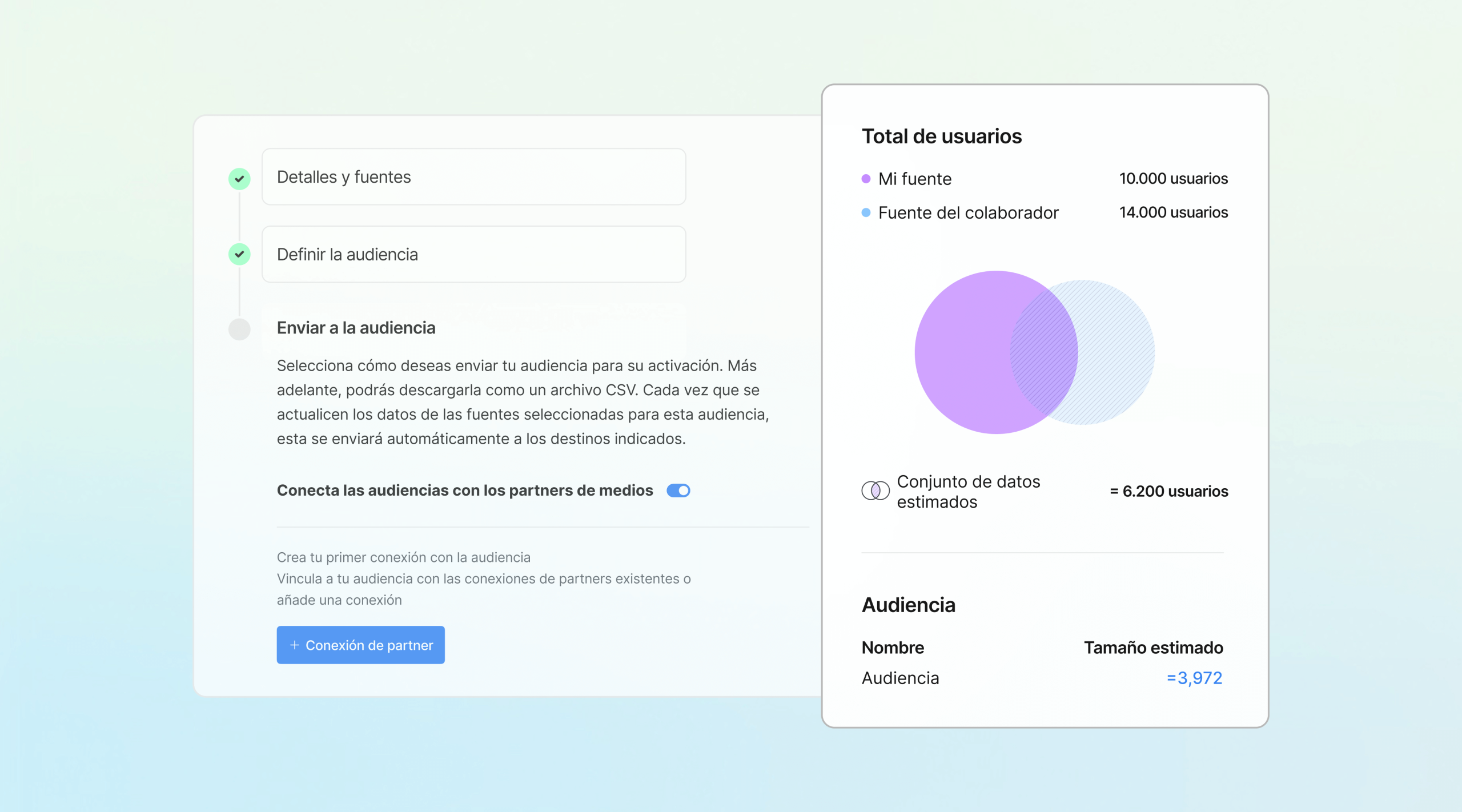Click the green checkmark on Definir la audiencia
This screenshot has height=812, width=1462.
[x=239, y=255]
